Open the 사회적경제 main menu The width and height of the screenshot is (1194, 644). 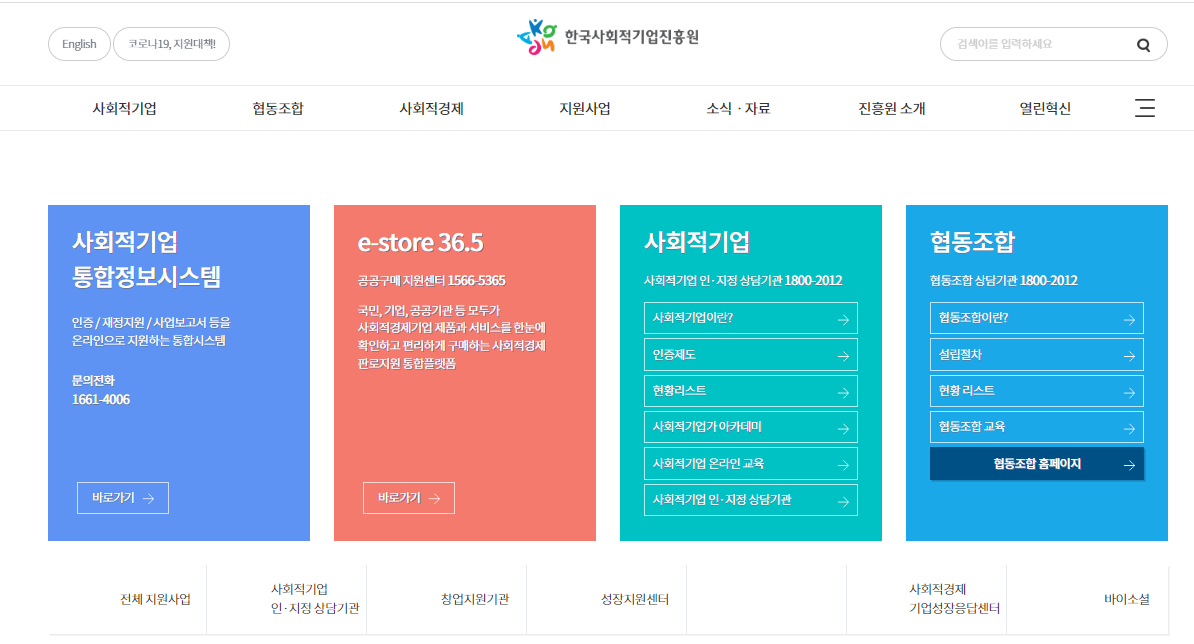[432, 108]
